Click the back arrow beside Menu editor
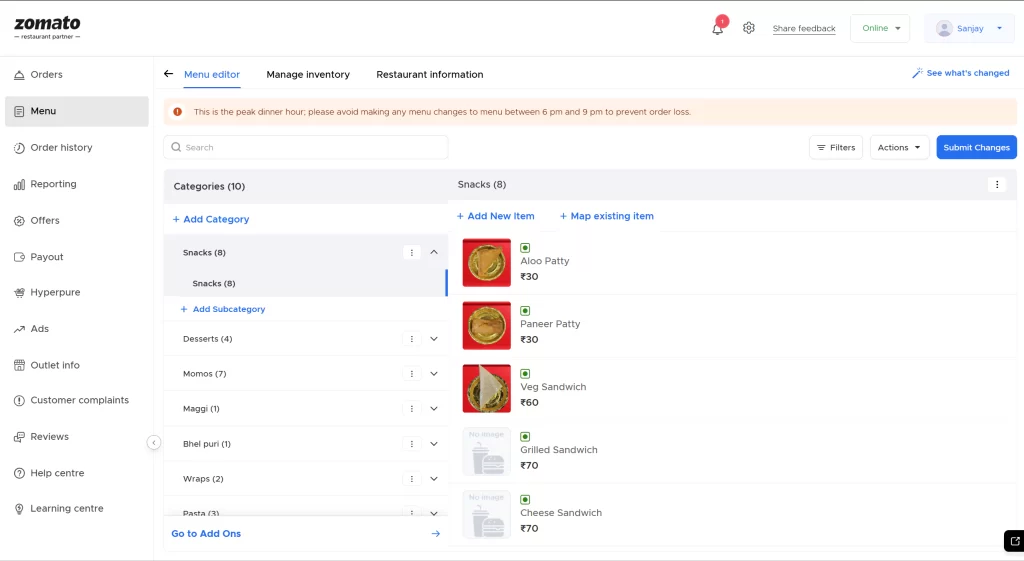This screenshot has width=1024, height=561. click(x=169, y=74)
